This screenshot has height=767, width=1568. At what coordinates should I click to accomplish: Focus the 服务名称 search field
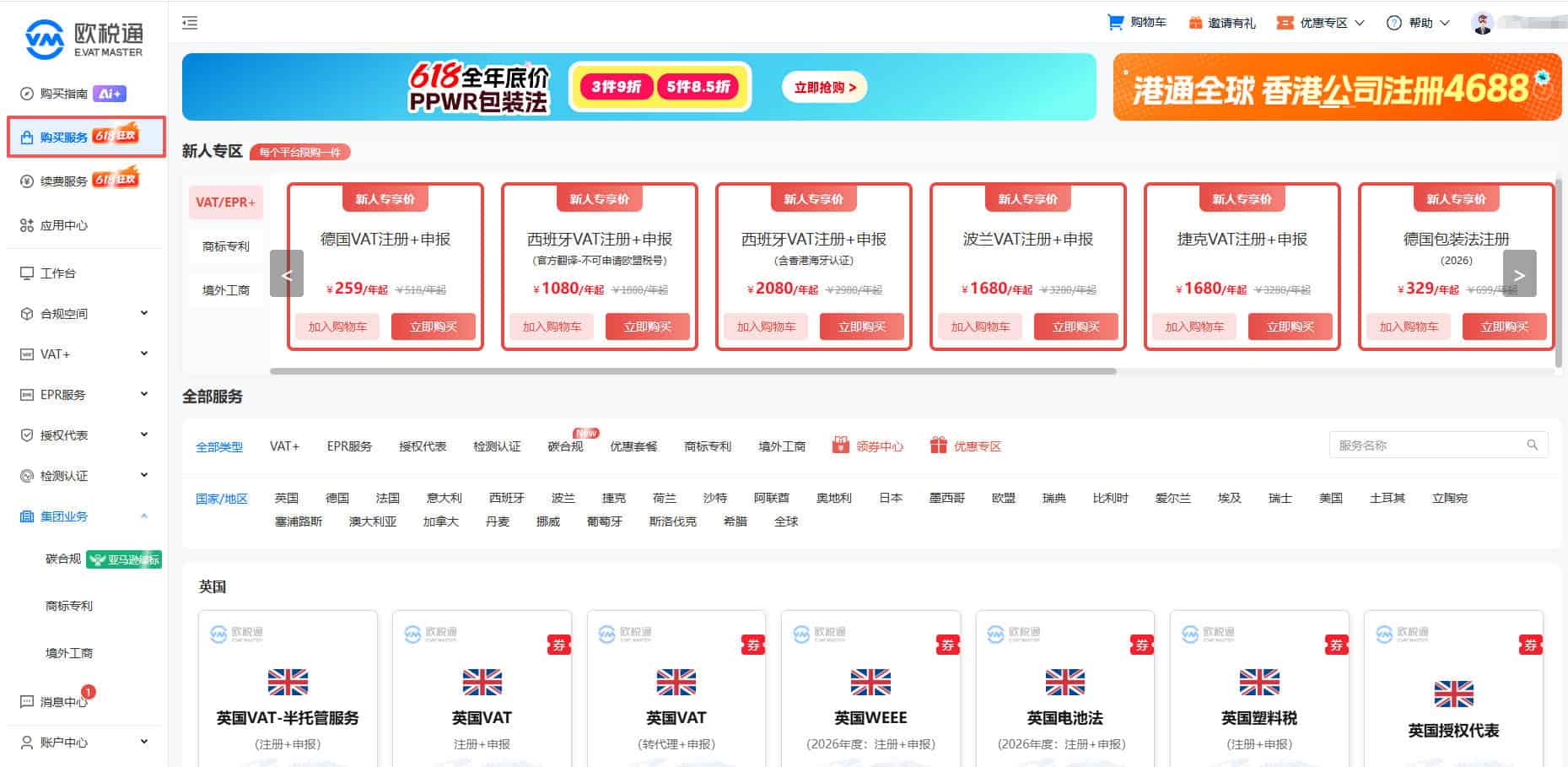(1438, 445)
